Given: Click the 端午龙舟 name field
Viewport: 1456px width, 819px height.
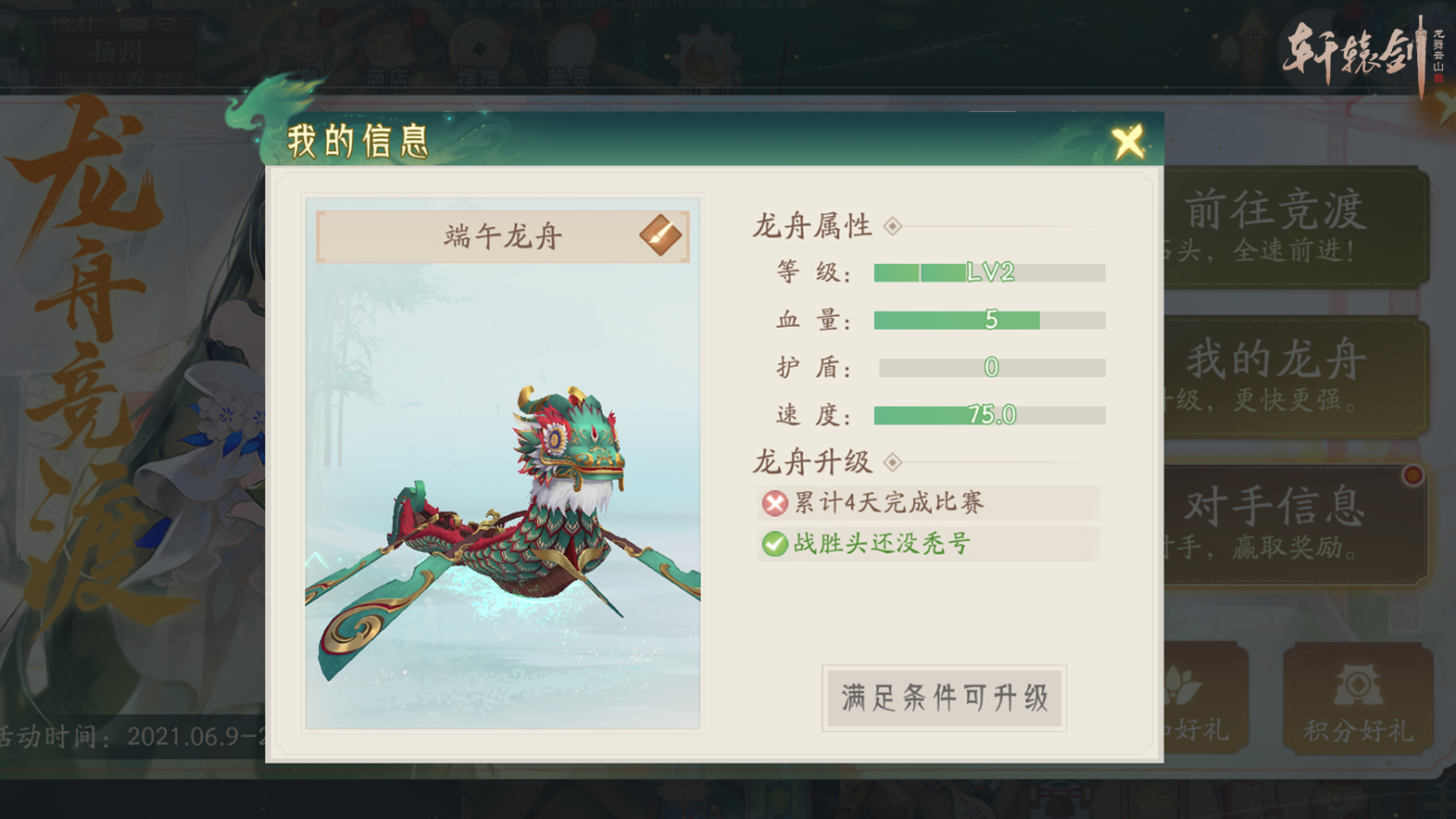Looking at the screenshot, I should point(503,236).
